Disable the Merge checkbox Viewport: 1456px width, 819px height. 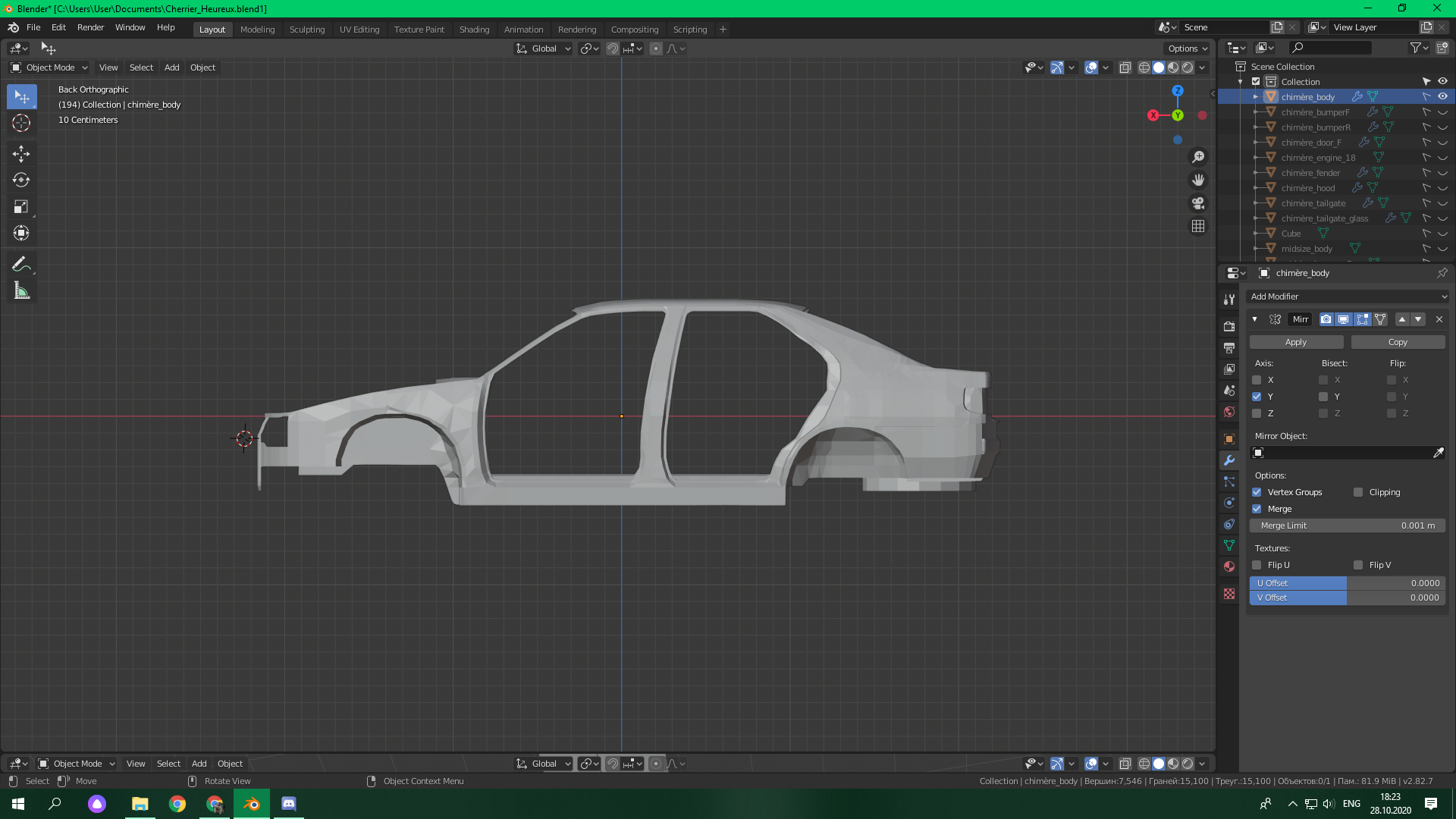(1257, 509)
